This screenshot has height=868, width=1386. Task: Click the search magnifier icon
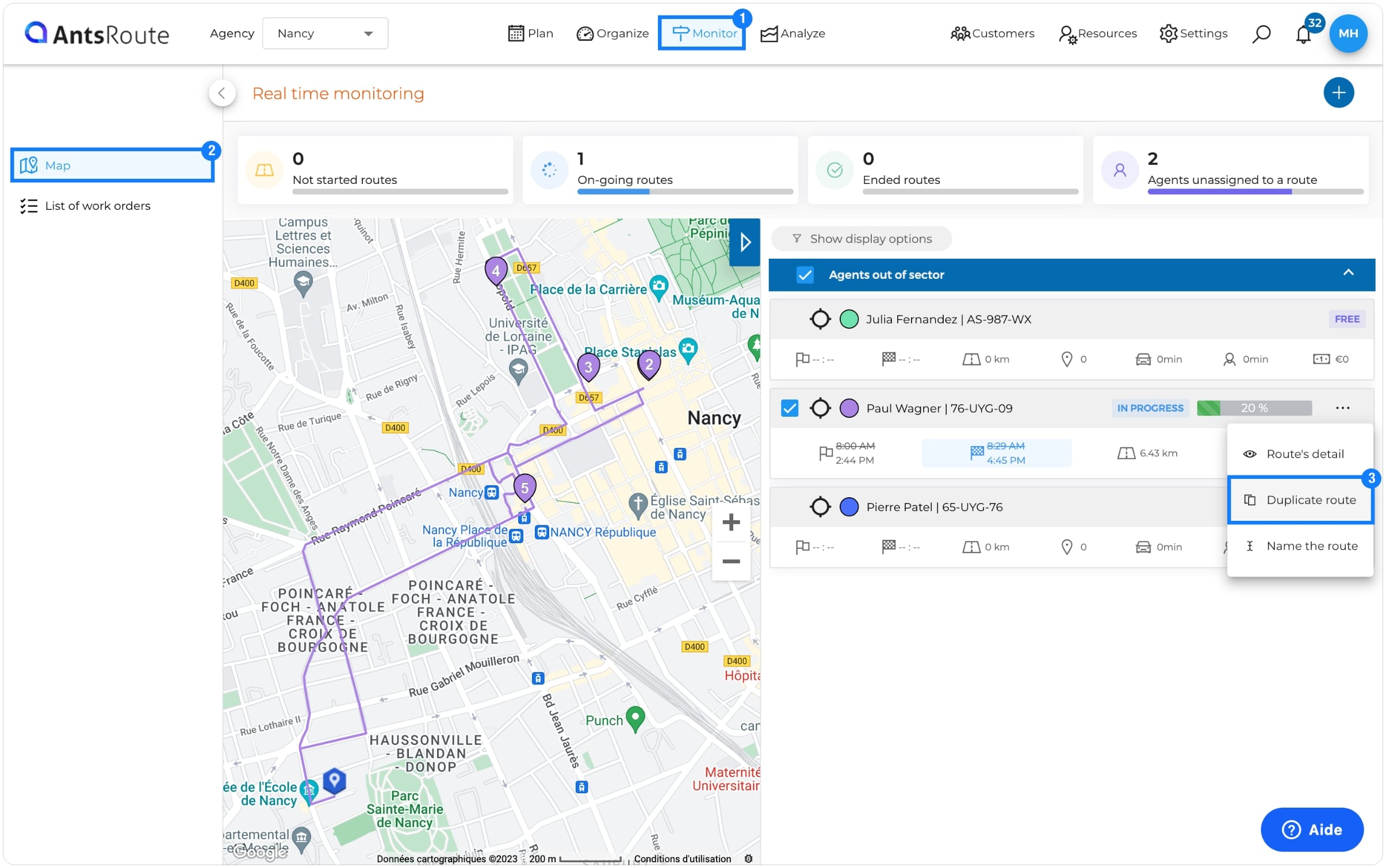coord(1261,34)
